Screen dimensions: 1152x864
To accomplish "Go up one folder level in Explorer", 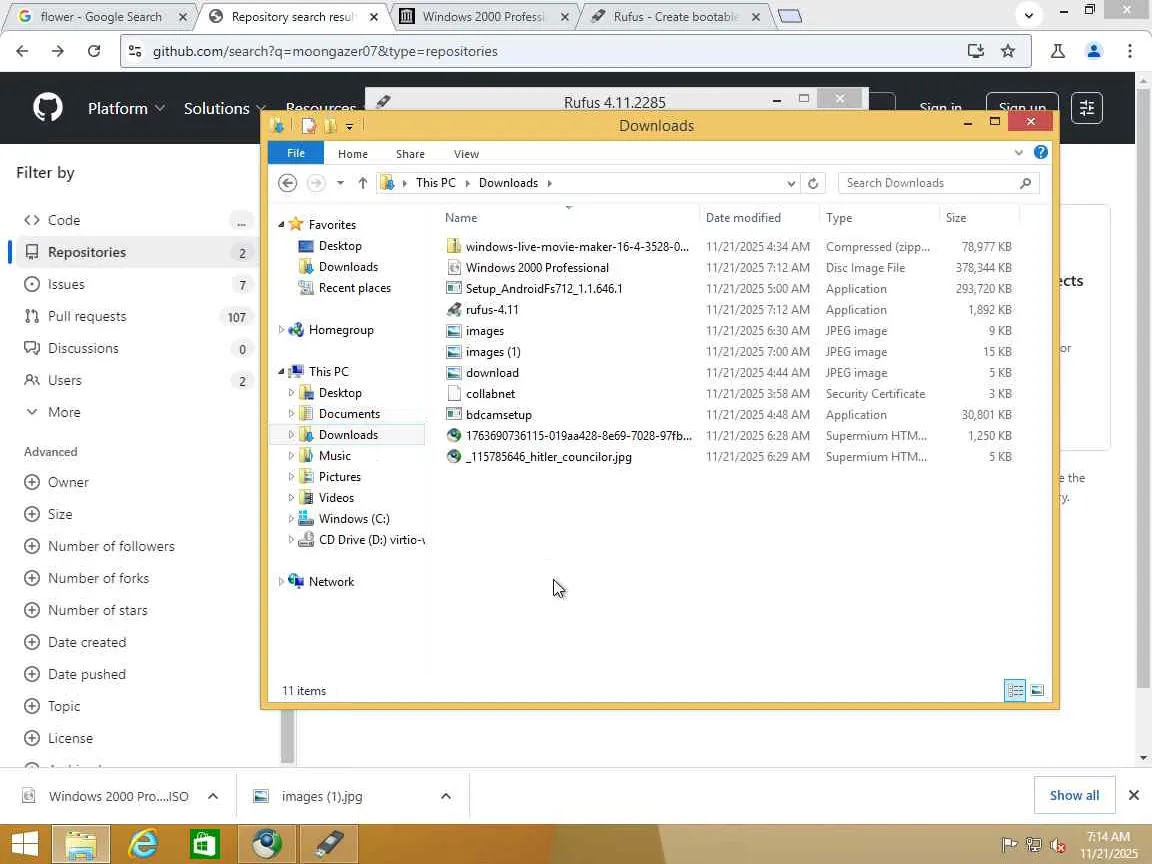I will tap(362, 183).
